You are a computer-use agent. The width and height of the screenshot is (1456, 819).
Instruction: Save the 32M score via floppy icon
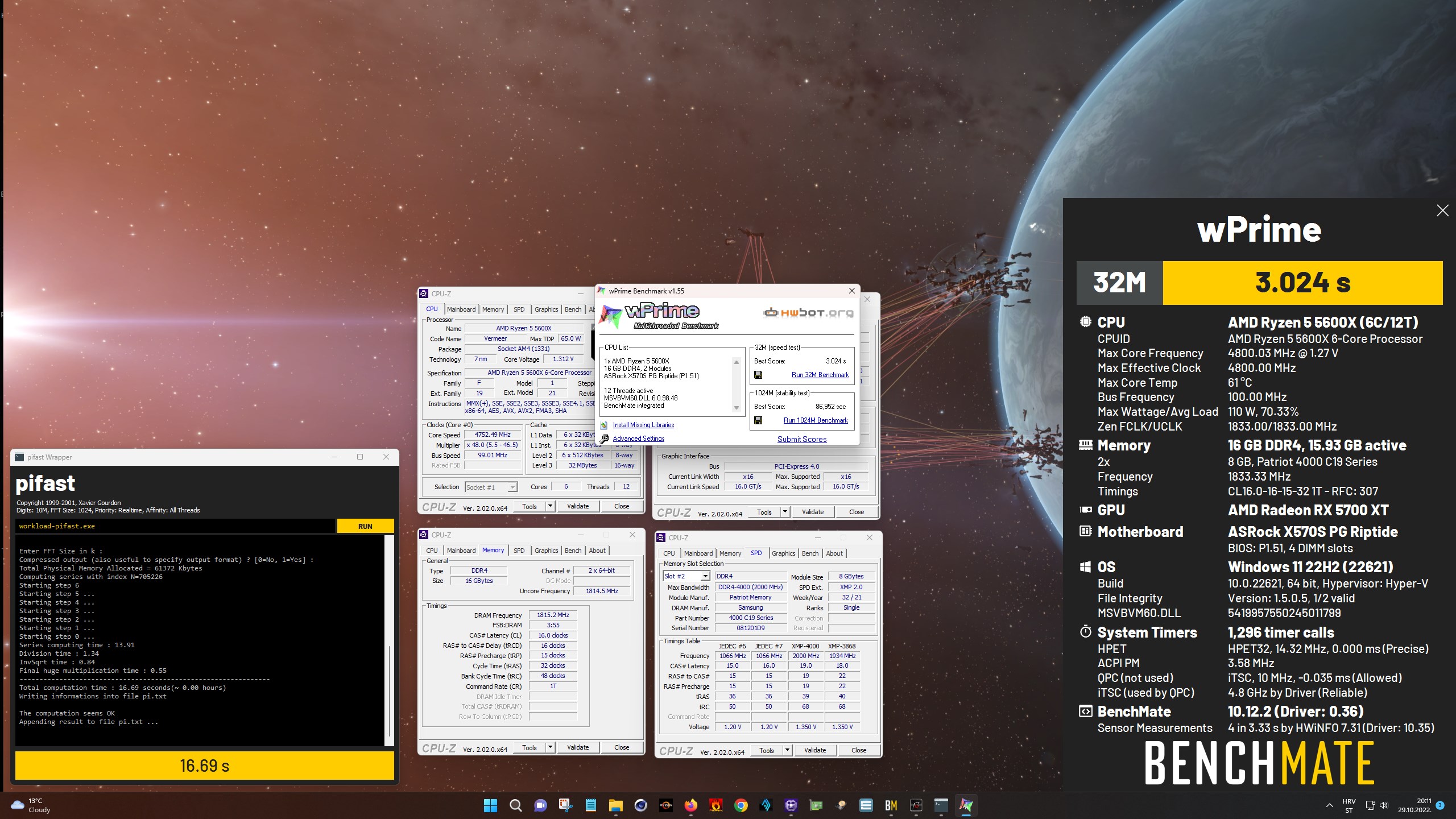(x=758, y=375)
